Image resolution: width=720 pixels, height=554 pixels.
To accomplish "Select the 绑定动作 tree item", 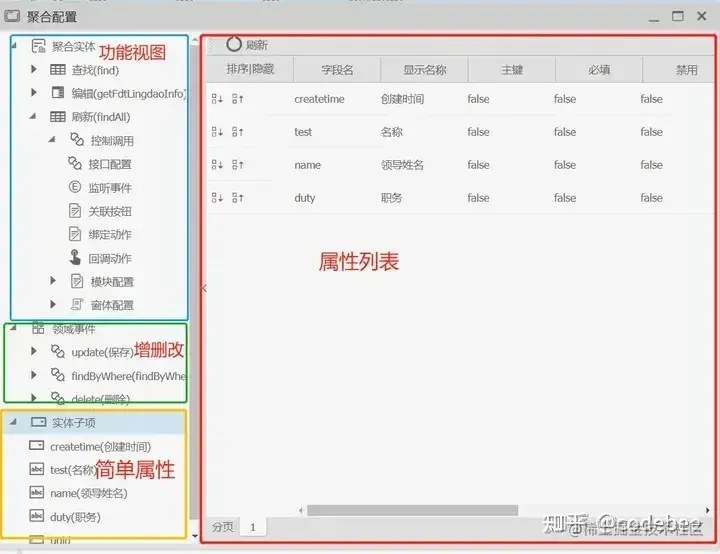I will pos(110,235).
